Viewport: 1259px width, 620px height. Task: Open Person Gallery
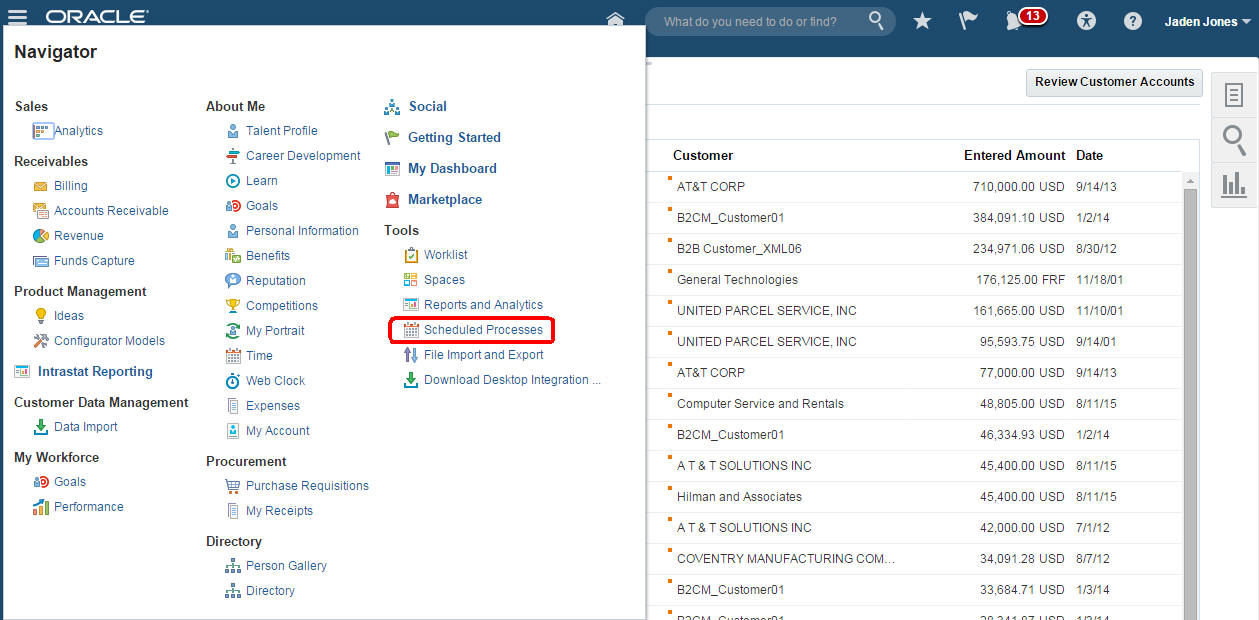tap(286, 566)
